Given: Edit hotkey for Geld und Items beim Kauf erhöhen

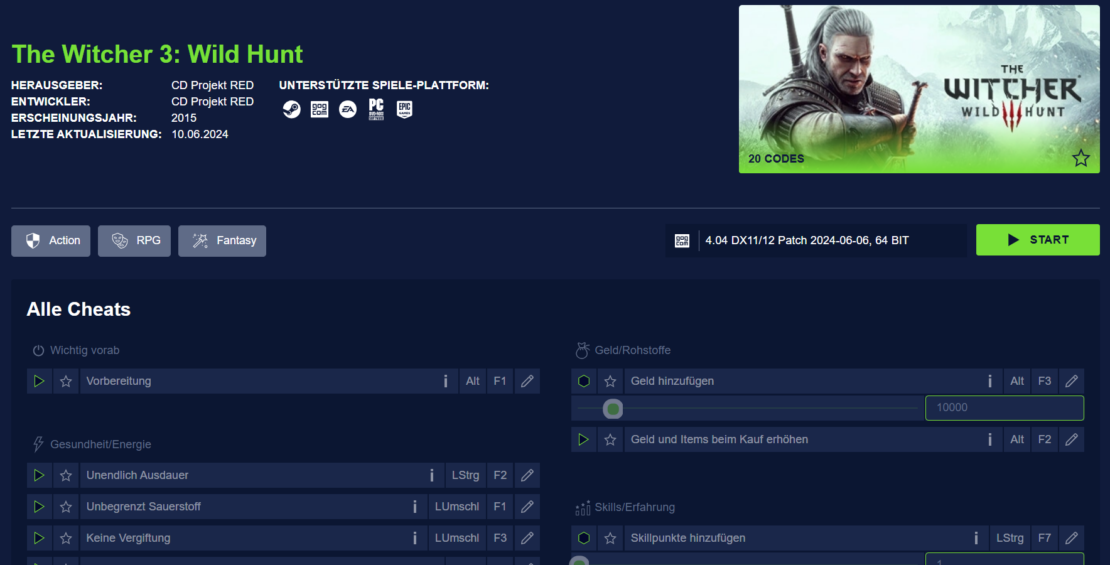Looking at the screenshot, I should [x=1072, y=440].
